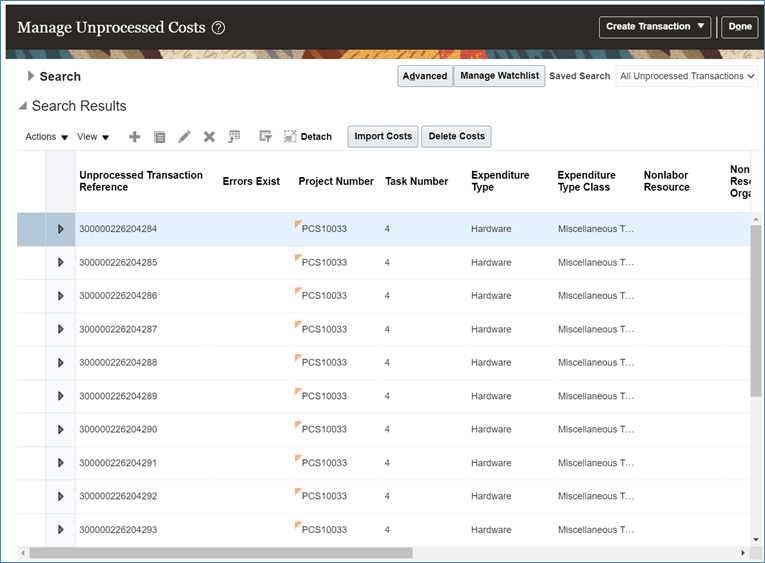Expand row 300000226204289 details
This screenshot has width=765, height=563.
click(60, 396)
